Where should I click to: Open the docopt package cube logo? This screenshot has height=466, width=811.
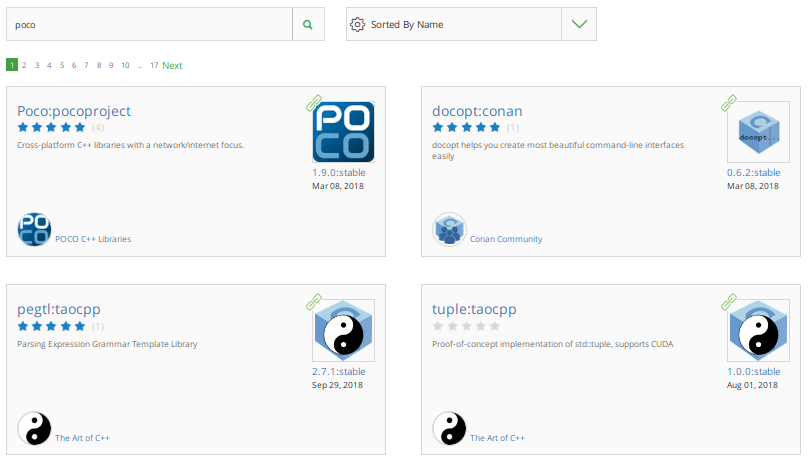pos(758,132)
